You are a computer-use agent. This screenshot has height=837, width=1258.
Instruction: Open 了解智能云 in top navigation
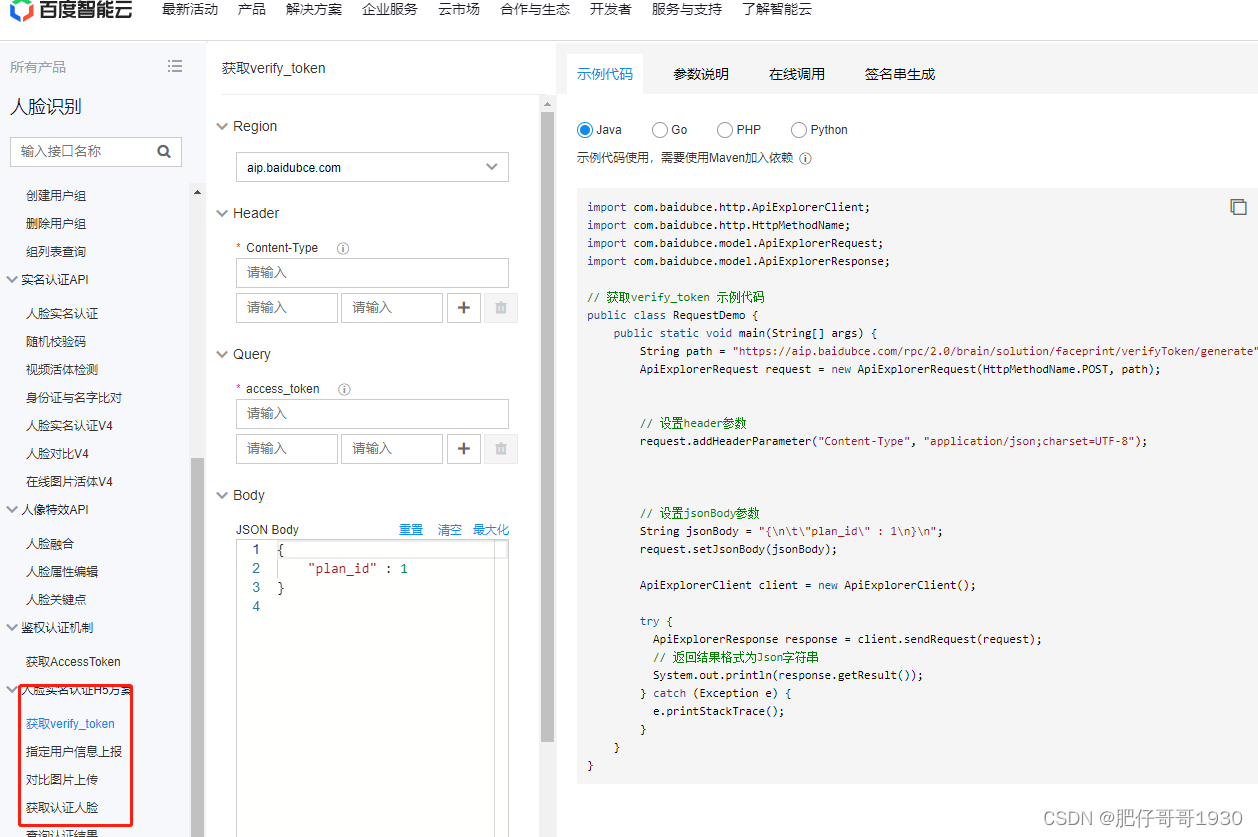pyautogui.click(x=777, y=9)
